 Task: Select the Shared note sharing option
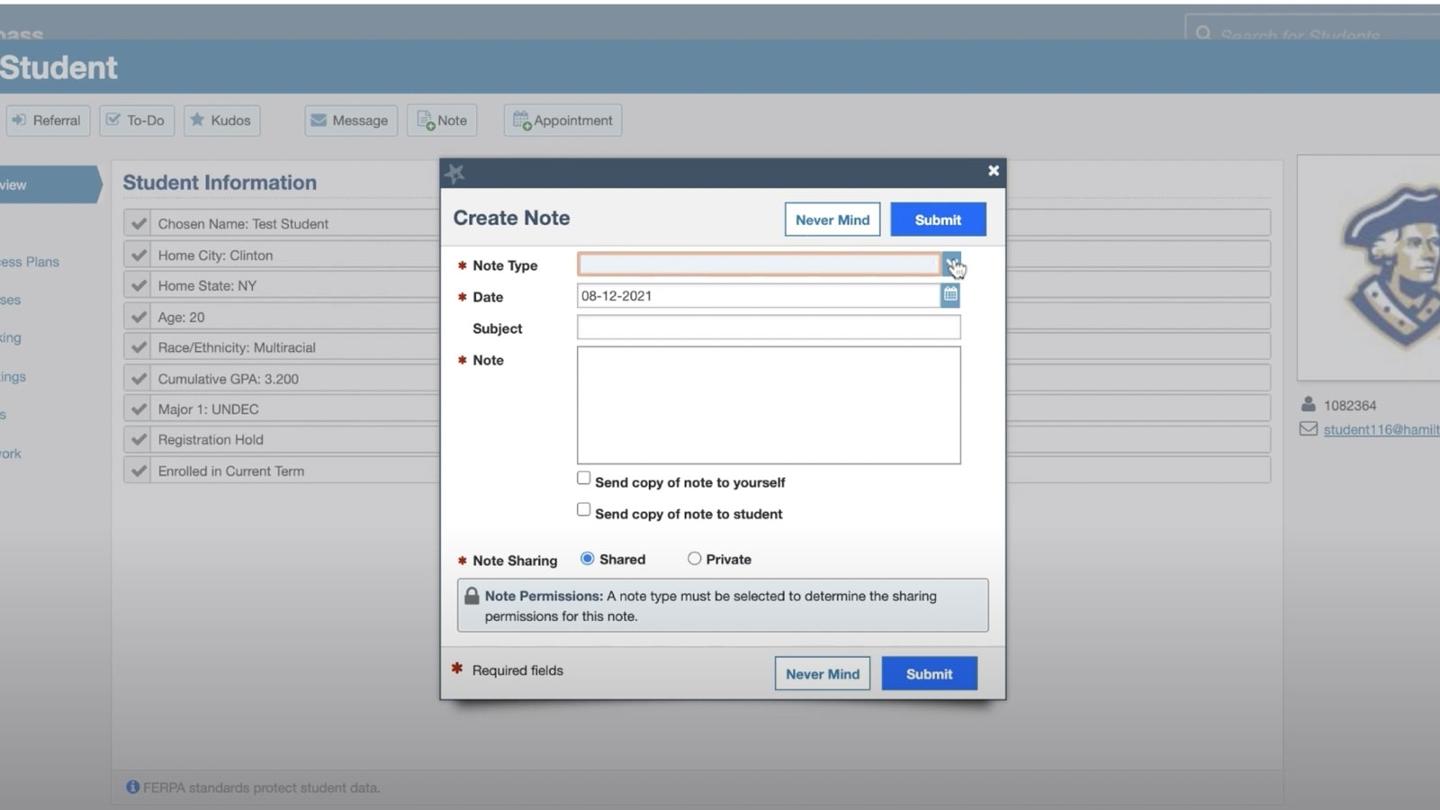pos(587,558)
